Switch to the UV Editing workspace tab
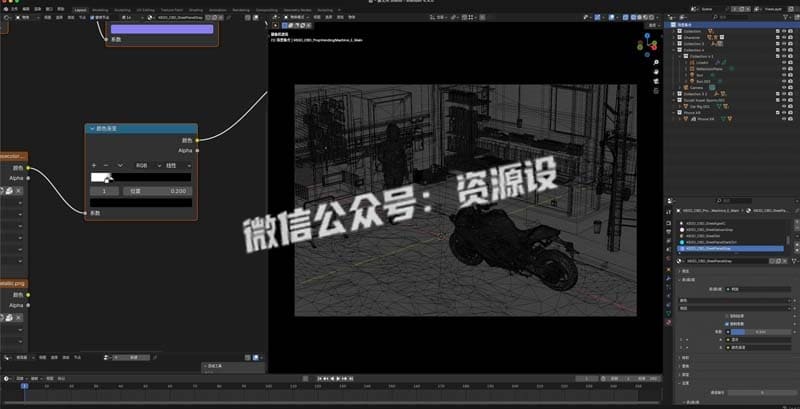 [145, 10]
